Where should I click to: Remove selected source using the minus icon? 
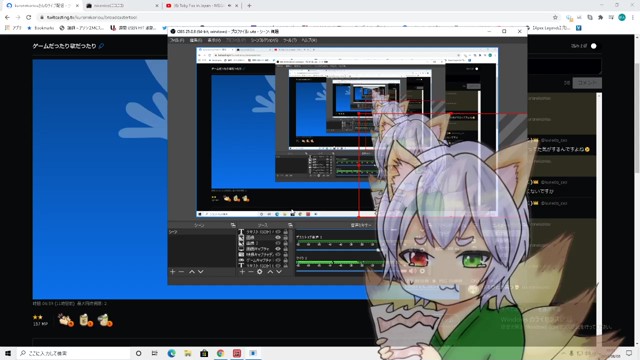251,272
